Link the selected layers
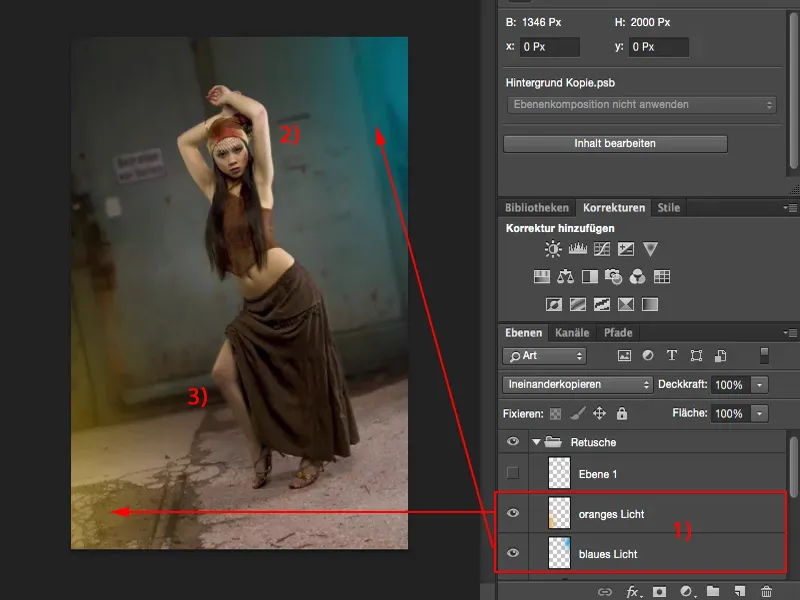Image resolution: width=800 pixels, height=600 pixels. point(605,591)
